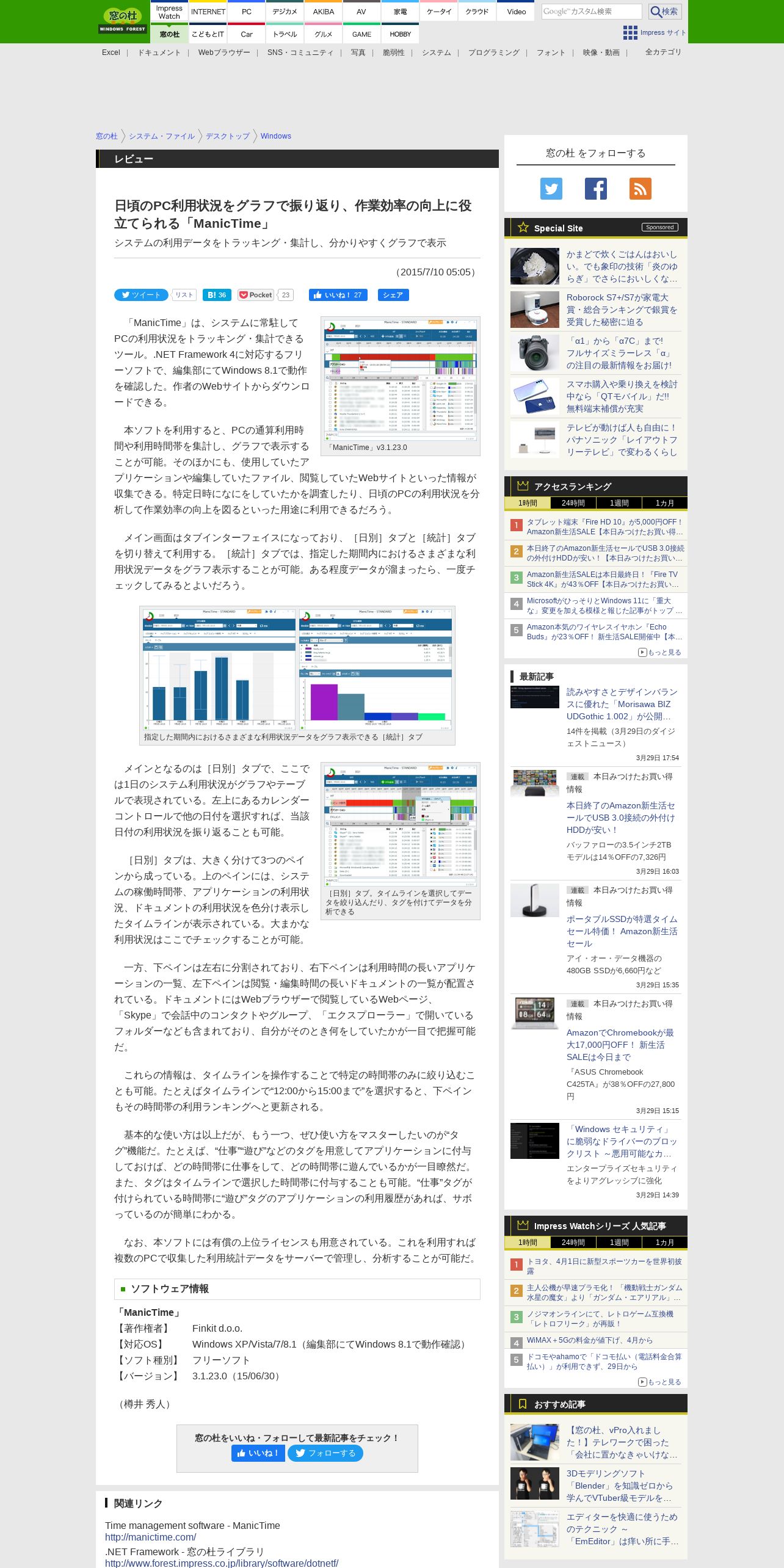The height and width of the screenshot is (1568, 784).
Task: Open the manictime.com link
Action: click(150, 1537)
